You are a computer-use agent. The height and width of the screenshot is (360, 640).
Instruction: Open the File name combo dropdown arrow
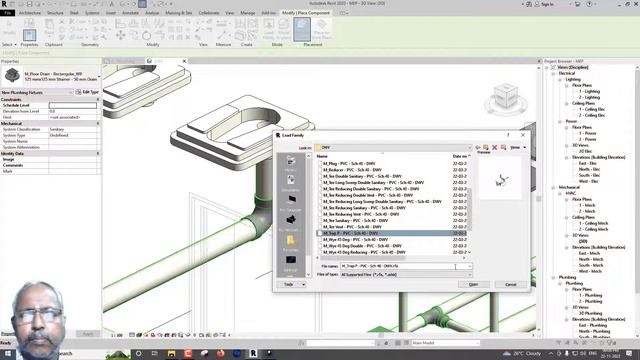(469, 266)
